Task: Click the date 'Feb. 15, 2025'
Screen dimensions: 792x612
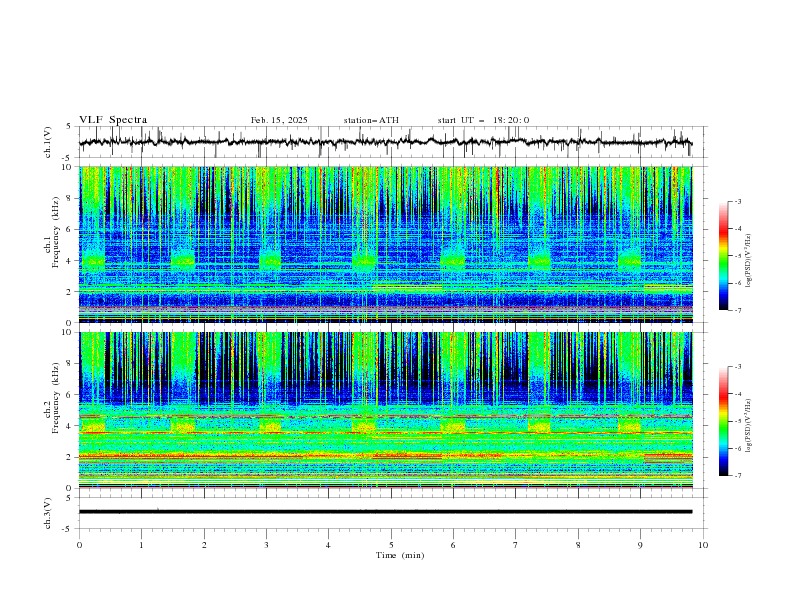Action: click(x=279, y=120)
